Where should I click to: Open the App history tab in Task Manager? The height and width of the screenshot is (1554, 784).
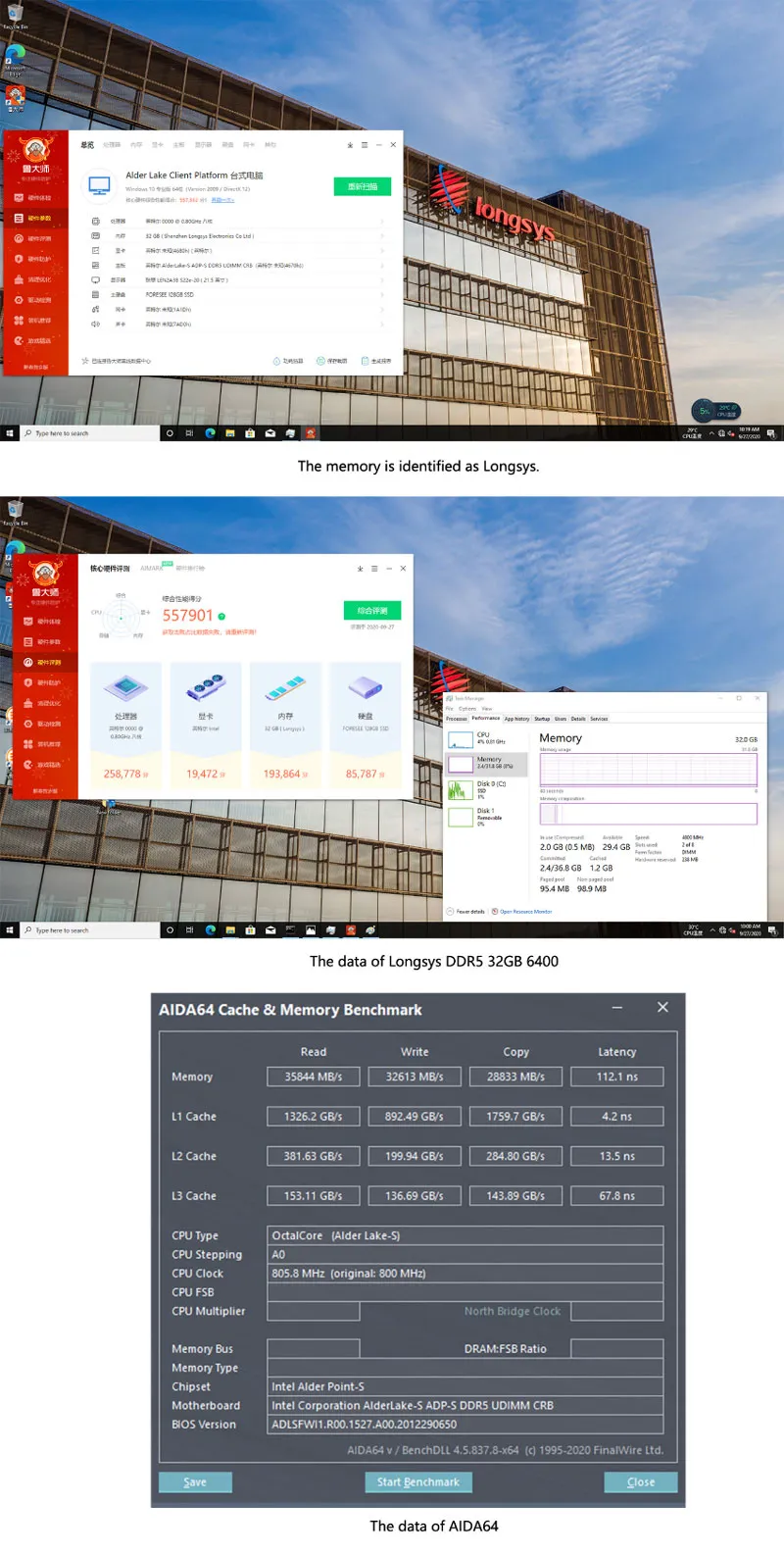click(x=516, y=719)
